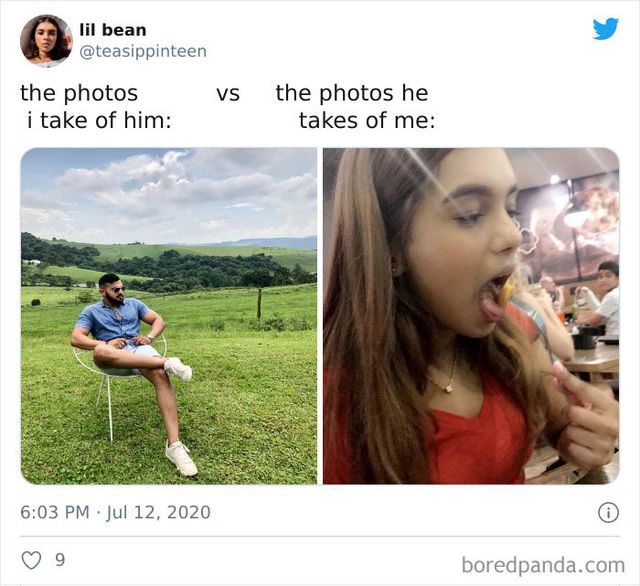Open the left photo of the grassy field
This screenshot has width=640, height=586.
pyautogui.click(x=169, y=316)
